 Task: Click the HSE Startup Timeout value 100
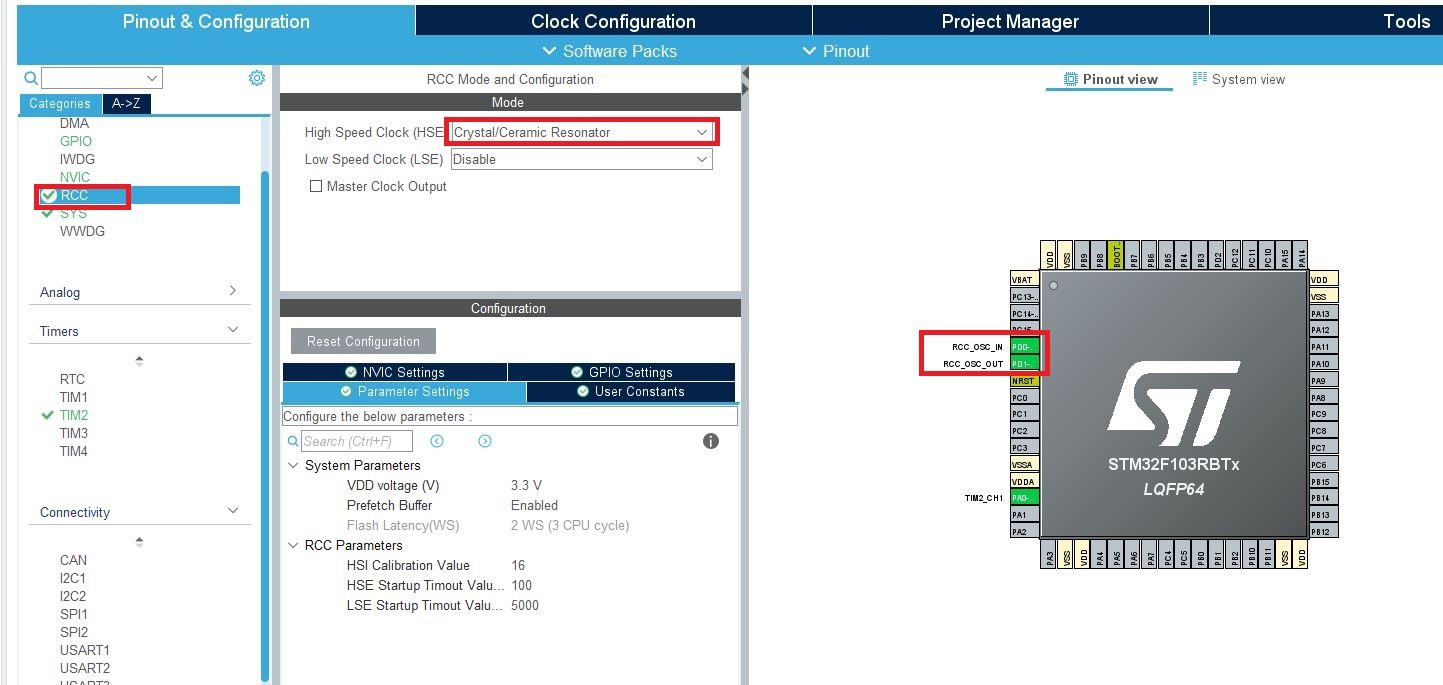pyautogui.click(x=521, y=585)
